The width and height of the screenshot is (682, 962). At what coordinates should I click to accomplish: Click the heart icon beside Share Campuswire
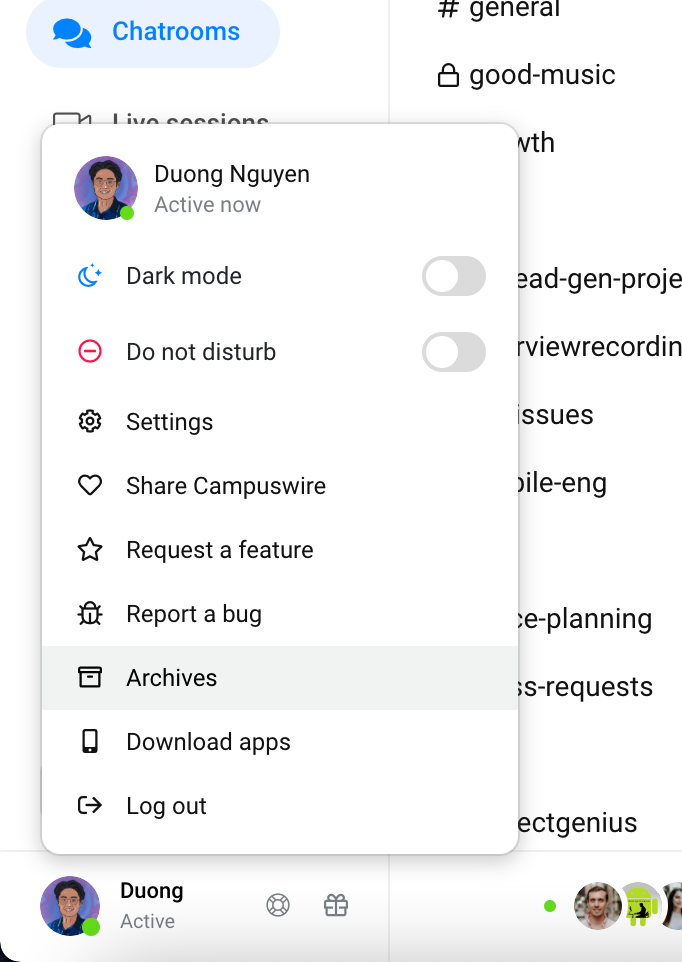tap(90, 485)
